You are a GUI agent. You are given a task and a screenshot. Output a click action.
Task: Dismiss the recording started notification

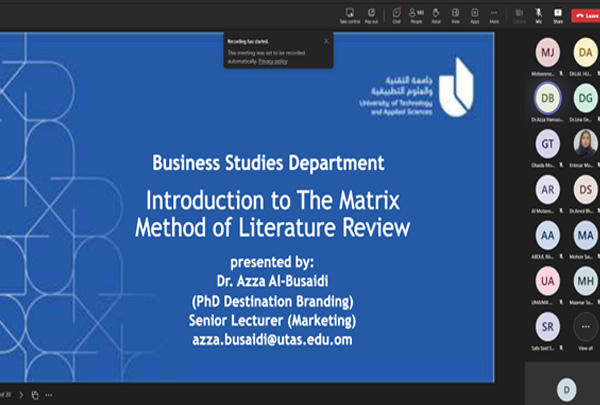[x=326, y=41]
